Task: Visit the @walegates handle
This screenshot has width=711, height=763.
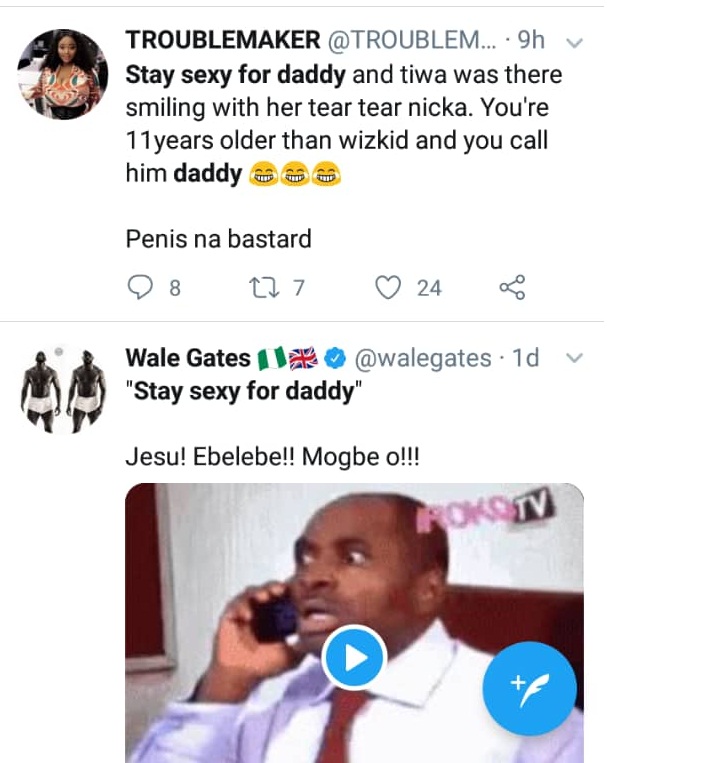Action: point(424,359)
